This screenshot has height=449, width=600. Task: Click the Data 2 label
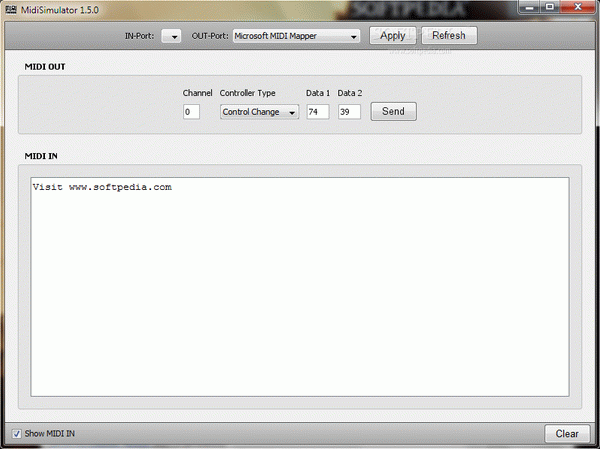pyautogui.click(x=350, y=93)
